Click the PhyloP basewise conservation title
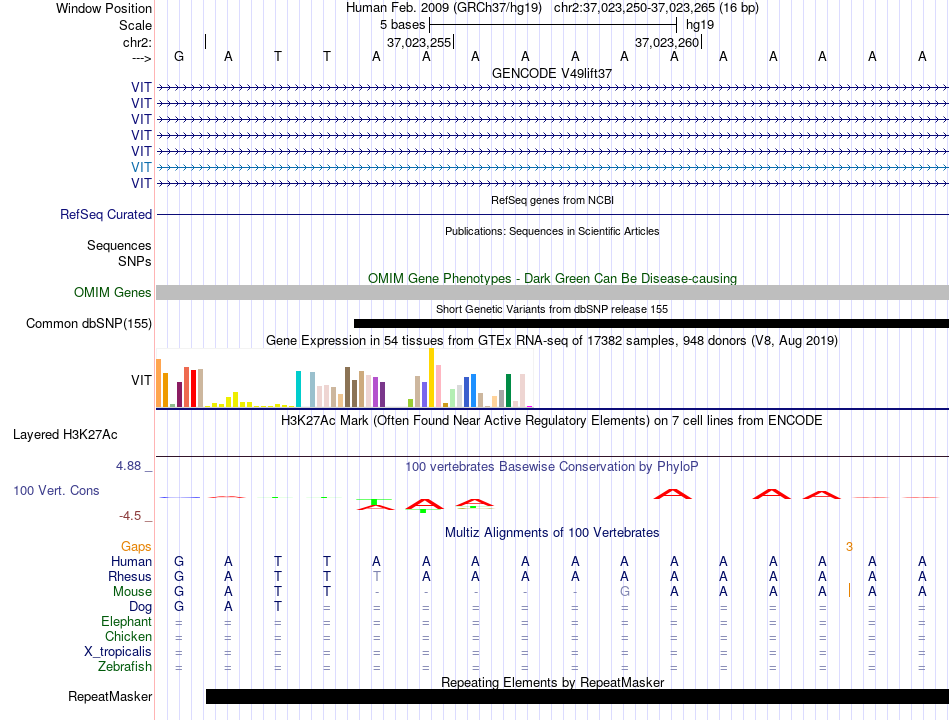Screen dimensions: 950x720 551,467
